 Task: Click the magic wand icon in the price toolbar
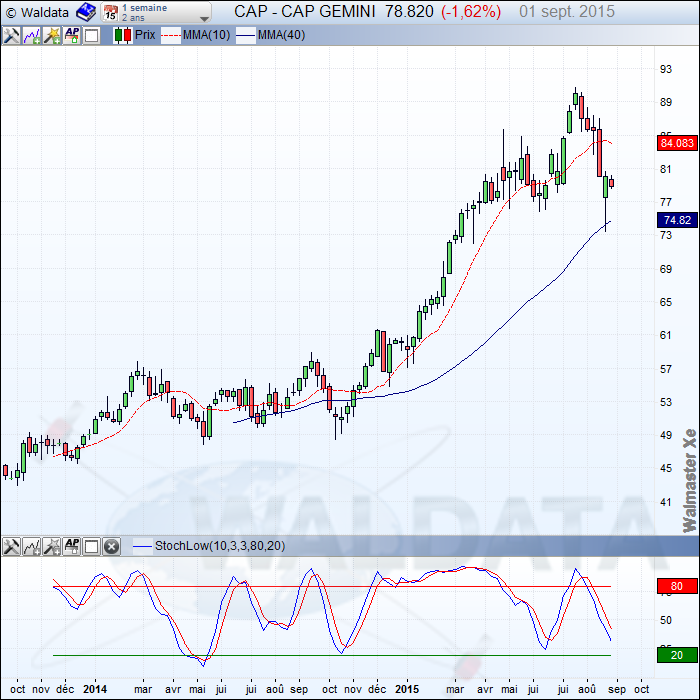[x=52, y=35]
